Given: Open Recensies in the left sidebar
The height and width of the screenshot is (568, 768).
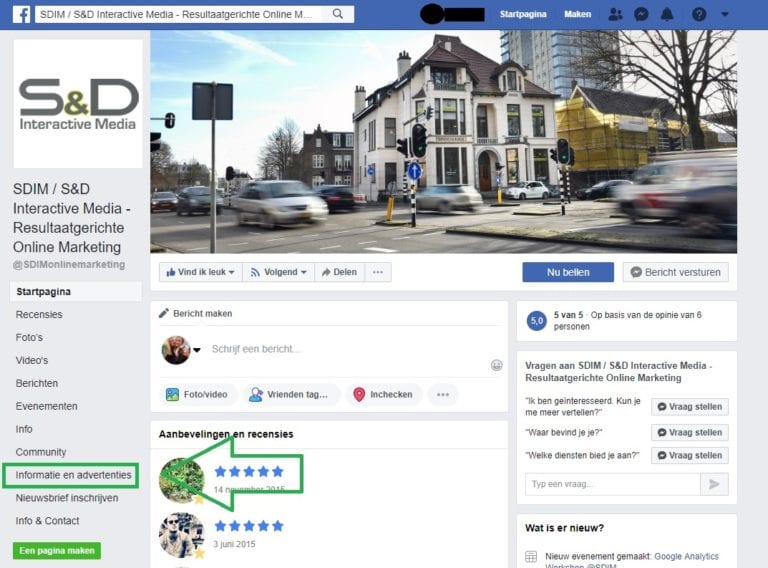Looking at the screenshot, I should pyautogui.click(x=39, y=314).
